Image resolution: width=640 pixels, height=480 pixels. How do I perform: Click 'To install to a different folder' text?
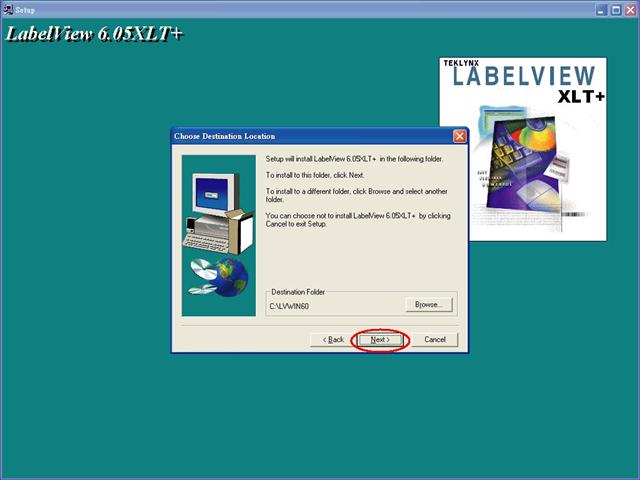click(356, 195)
